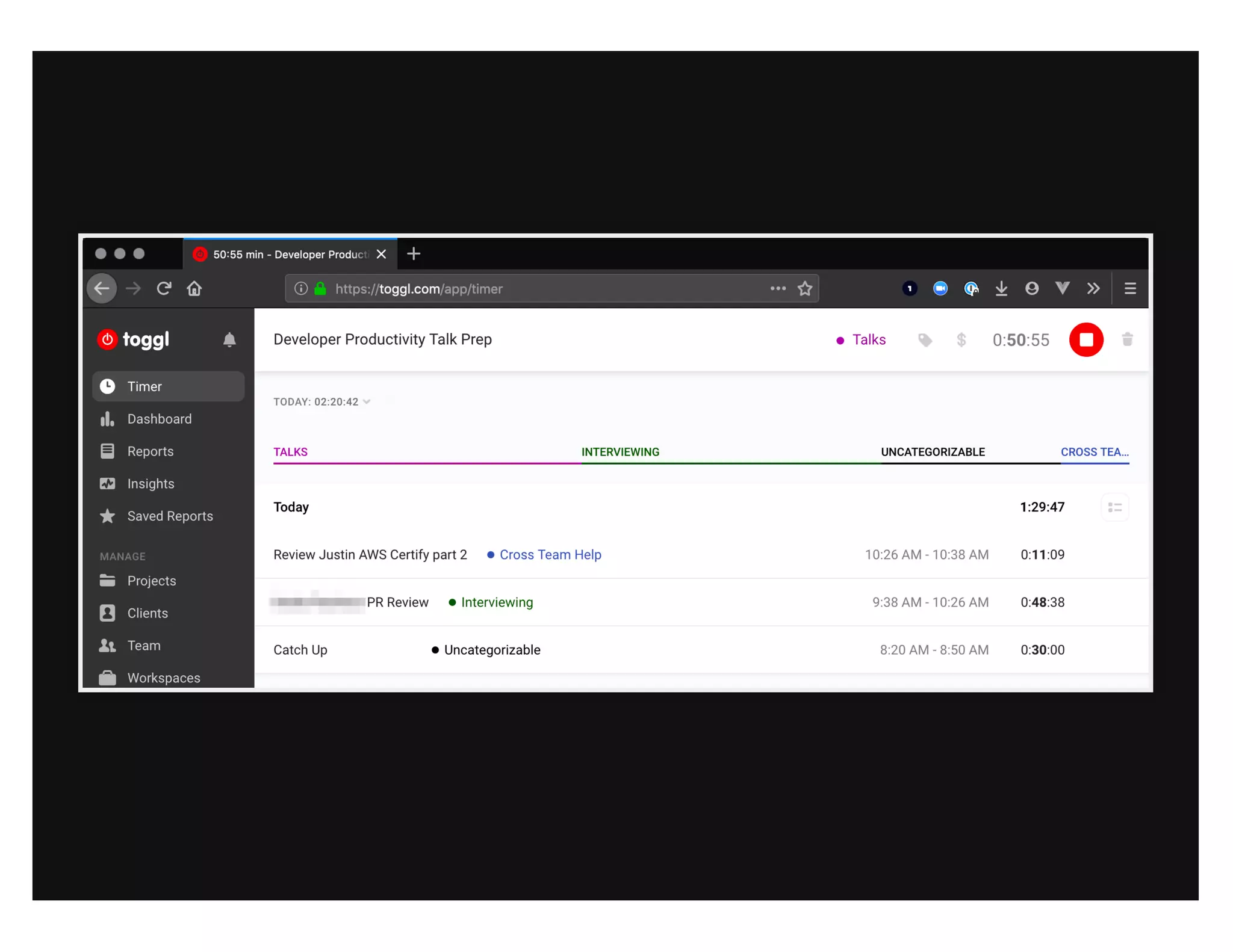Click Cross Team Help project link
Screen dimensions: 1233x952
550,555
